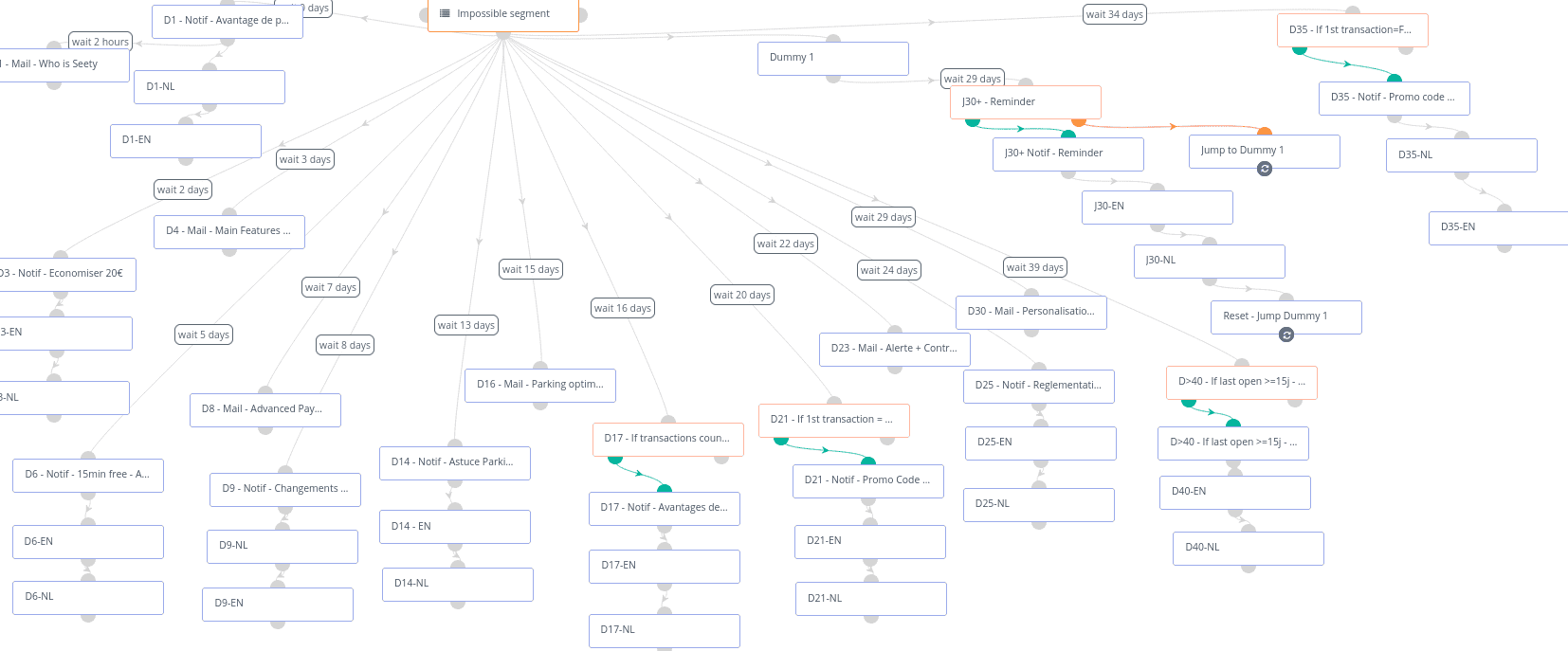Viewport: 1568px width, 651px height.
Task: Click green connector dot below D21 - If 1st transaction
Action: point(781,440)
